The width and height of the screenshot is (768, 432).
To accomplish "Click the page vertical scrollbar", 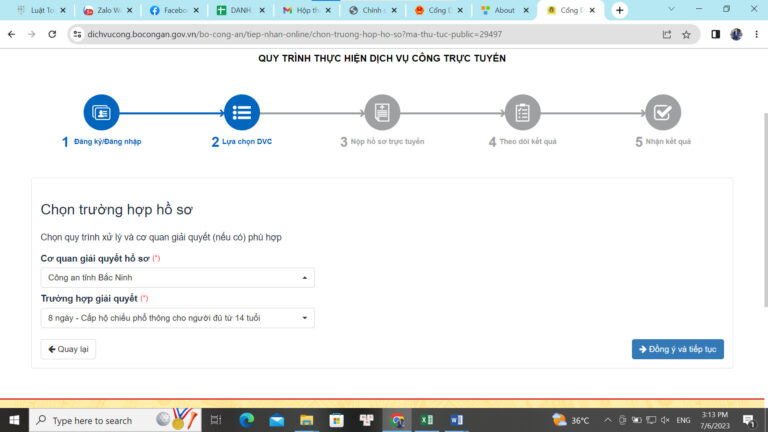I will coord(765,211).
